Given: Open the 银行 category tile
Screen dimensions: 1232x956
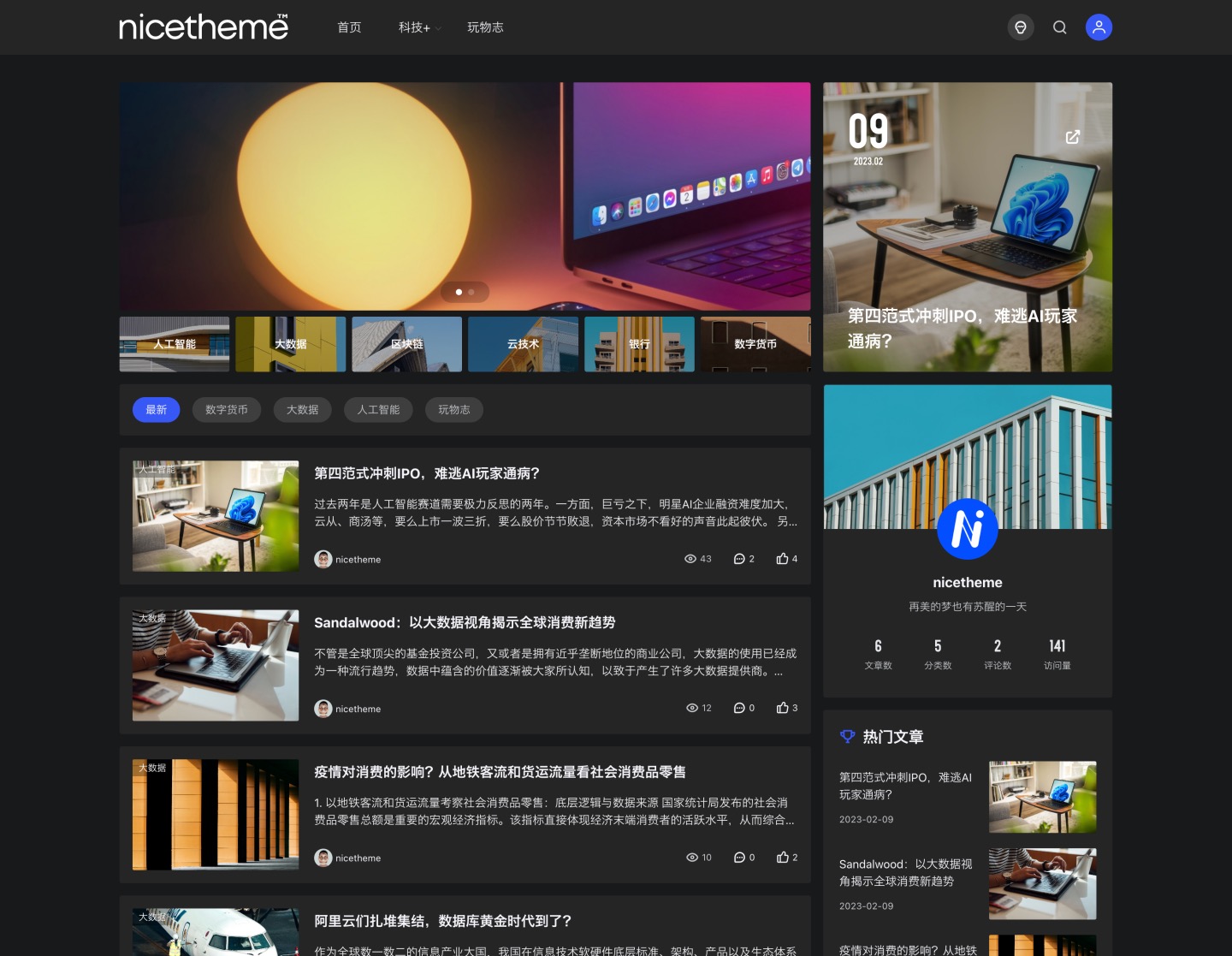Looking at the screenshot, I should pos(640,344).
